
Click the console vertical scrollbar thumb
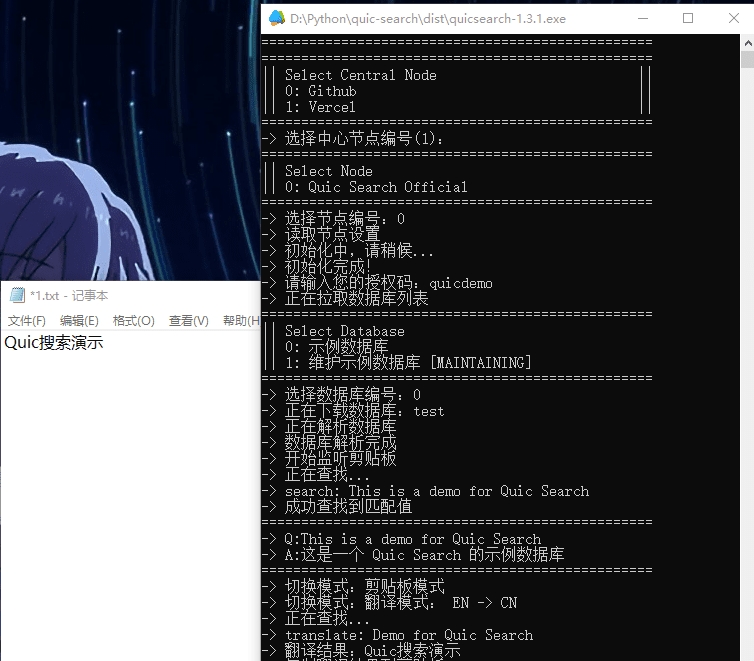tap(747, 59)
